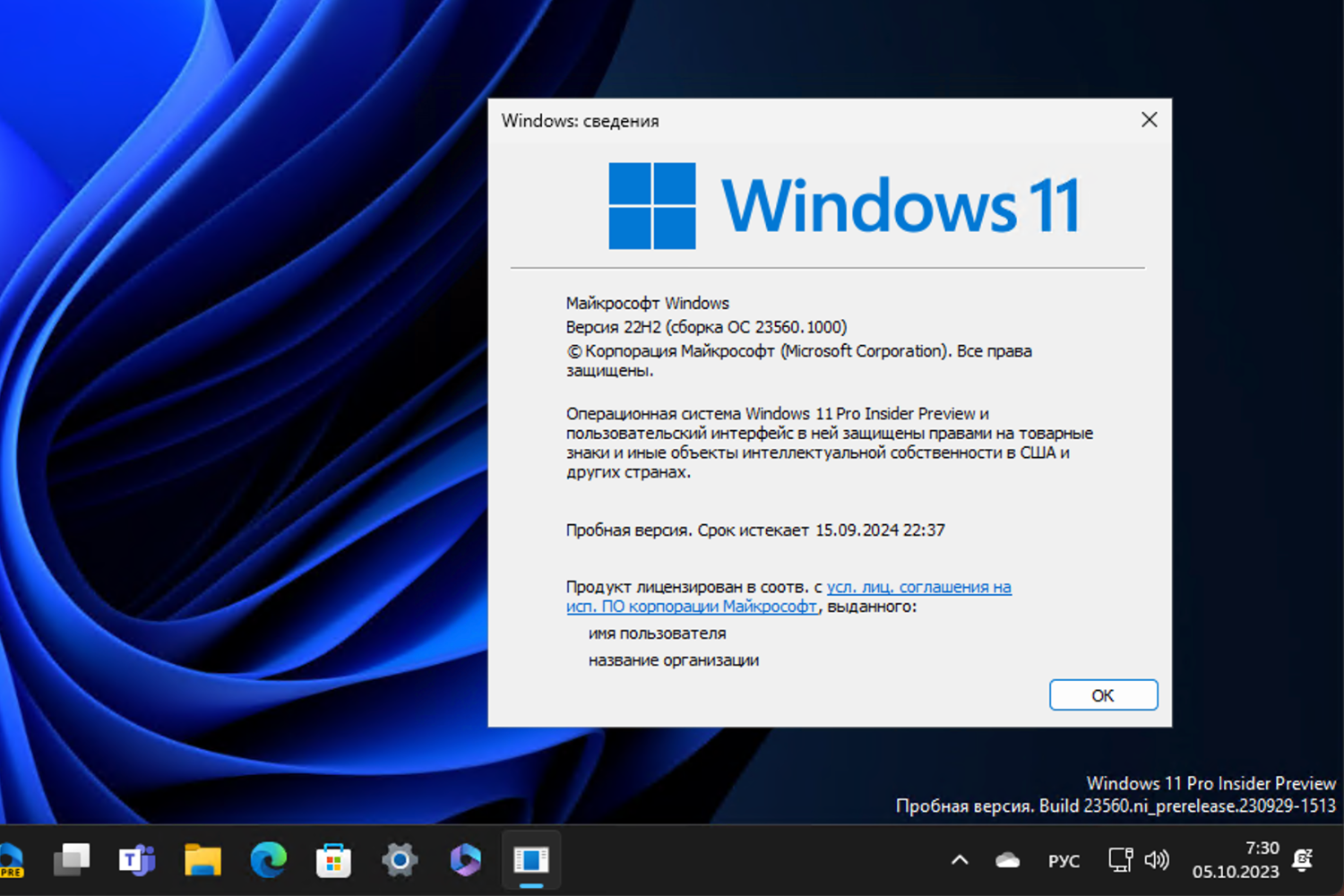Select the active winver app taskbar icon
The width and height of the screenshot is (1344, 896).
tap(530, 859)
